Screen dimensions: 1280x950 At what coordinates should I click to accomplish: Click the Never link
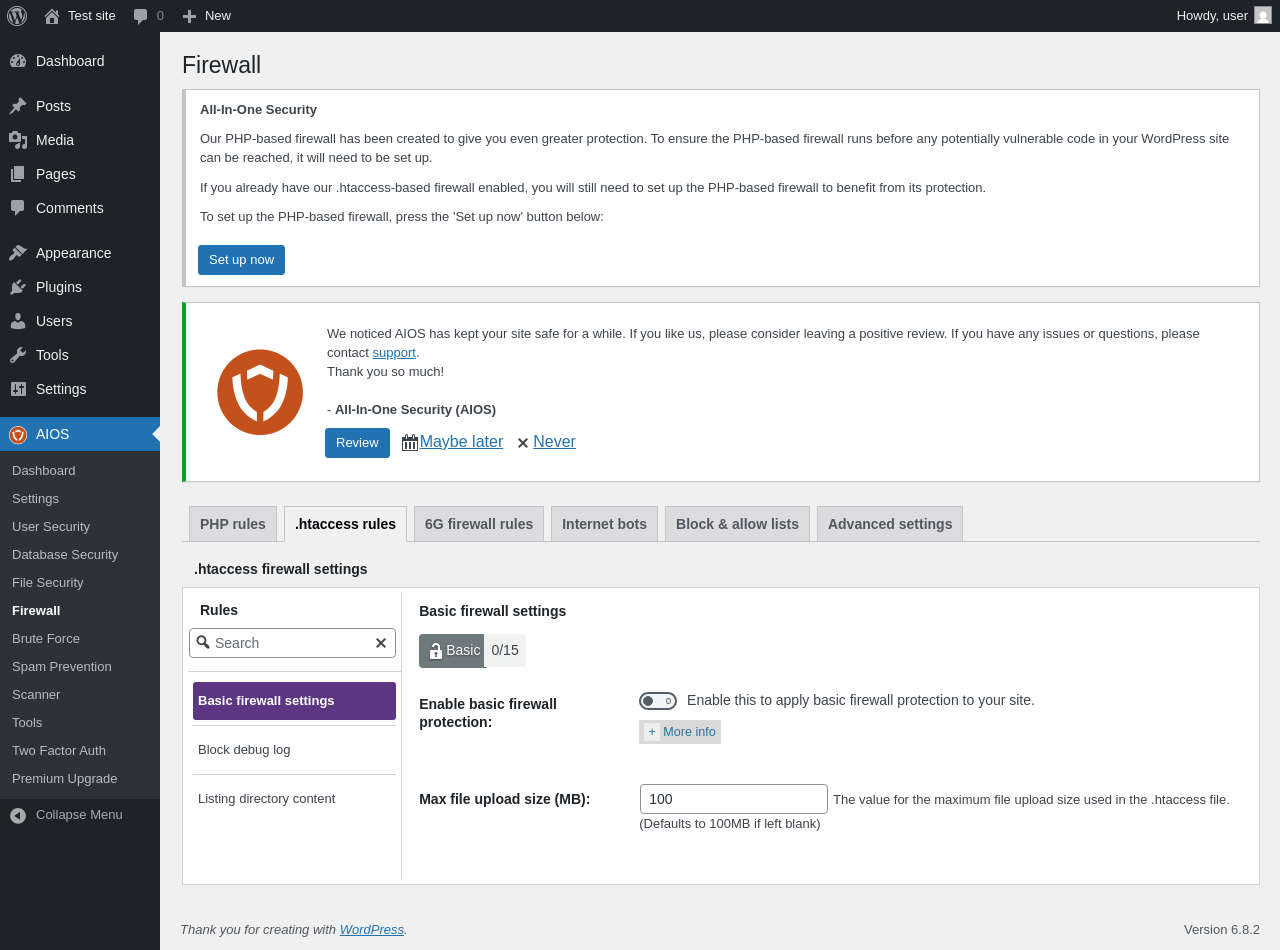(x=554, y=442)
